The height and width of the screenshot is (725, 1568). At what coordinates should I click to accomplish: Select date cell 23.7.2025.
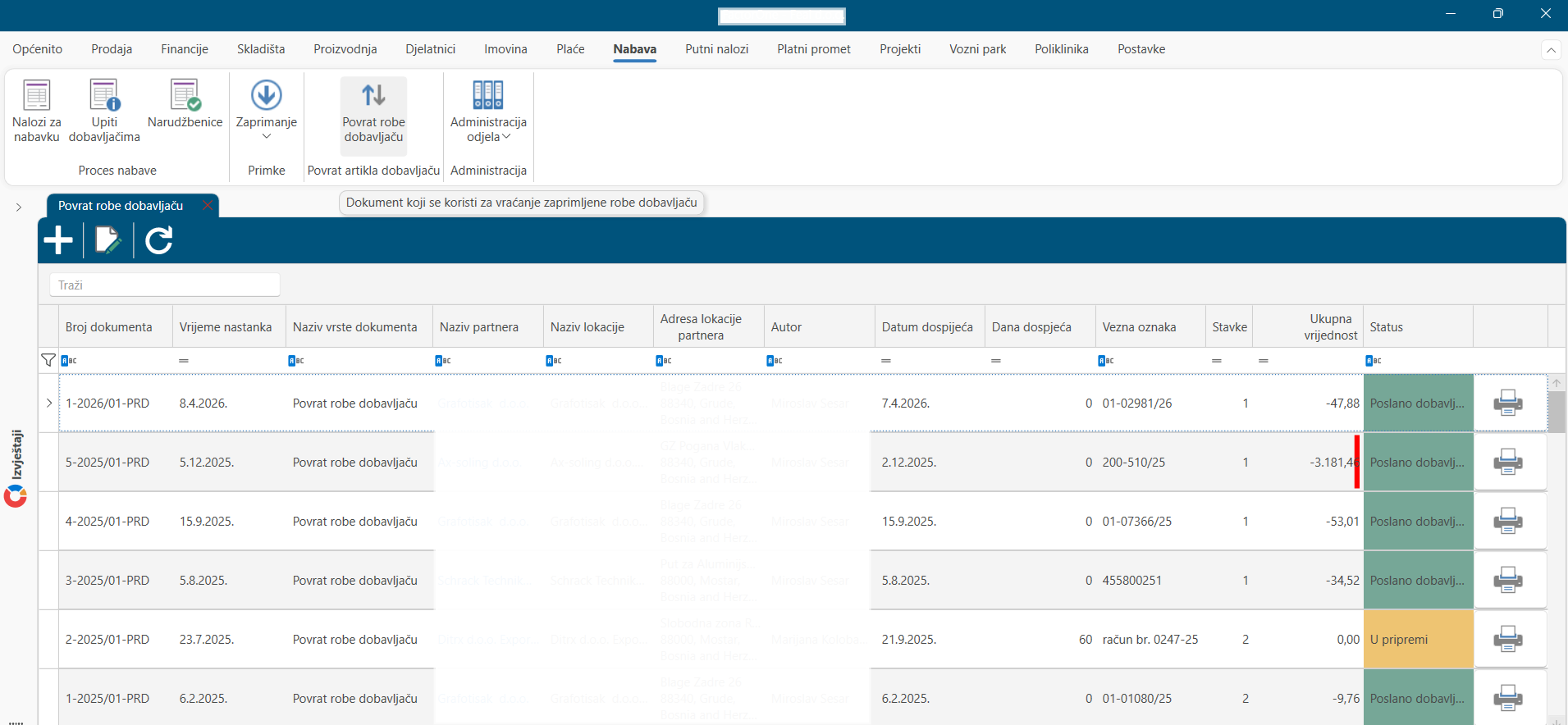pos(229,639)
